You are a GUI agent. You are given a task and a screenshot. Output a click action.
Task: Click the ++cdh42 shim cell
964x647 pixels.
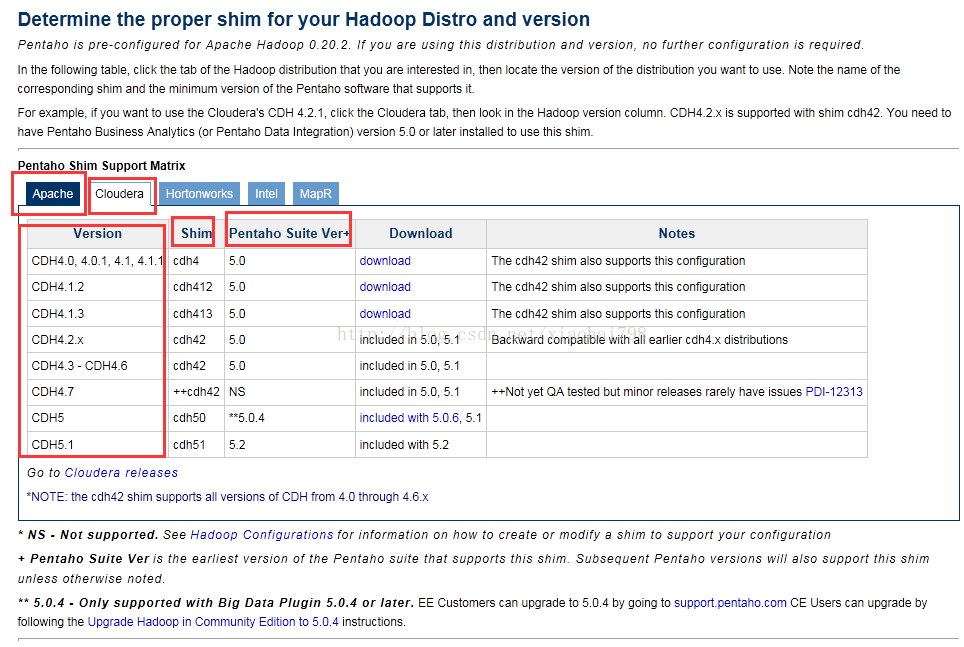[197, 392]
